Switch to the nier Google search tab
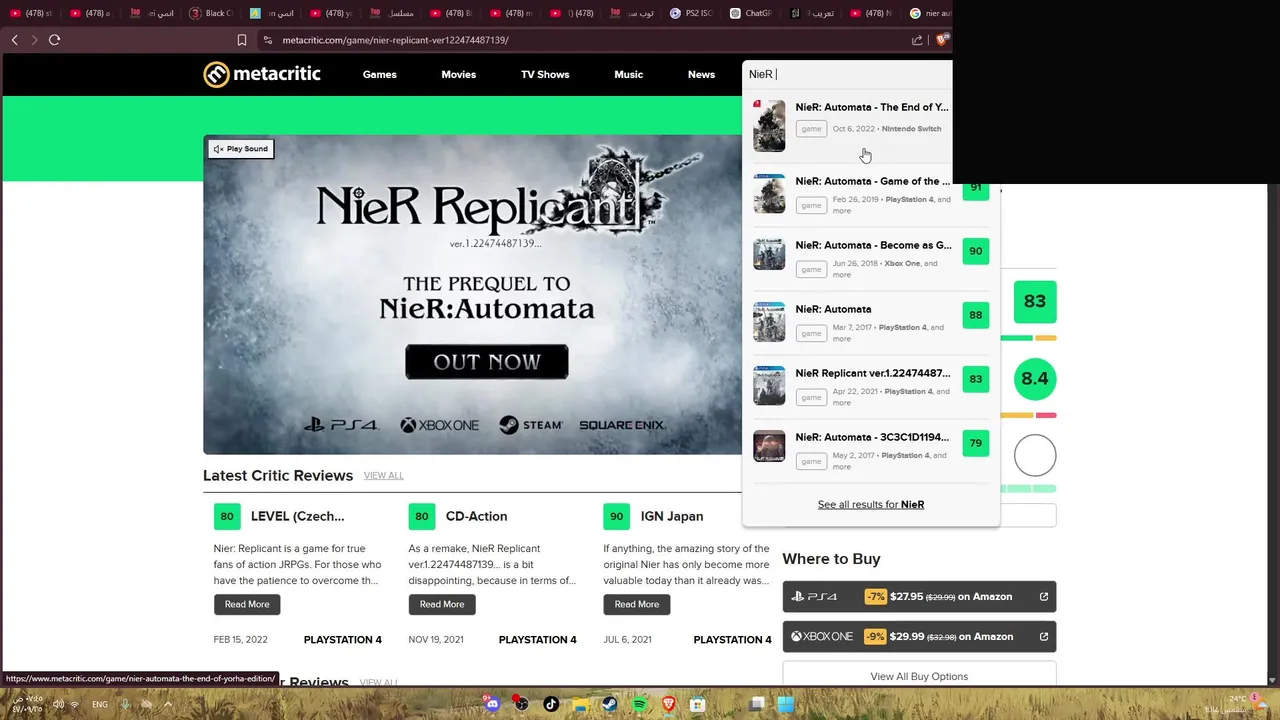 [931, 13]
